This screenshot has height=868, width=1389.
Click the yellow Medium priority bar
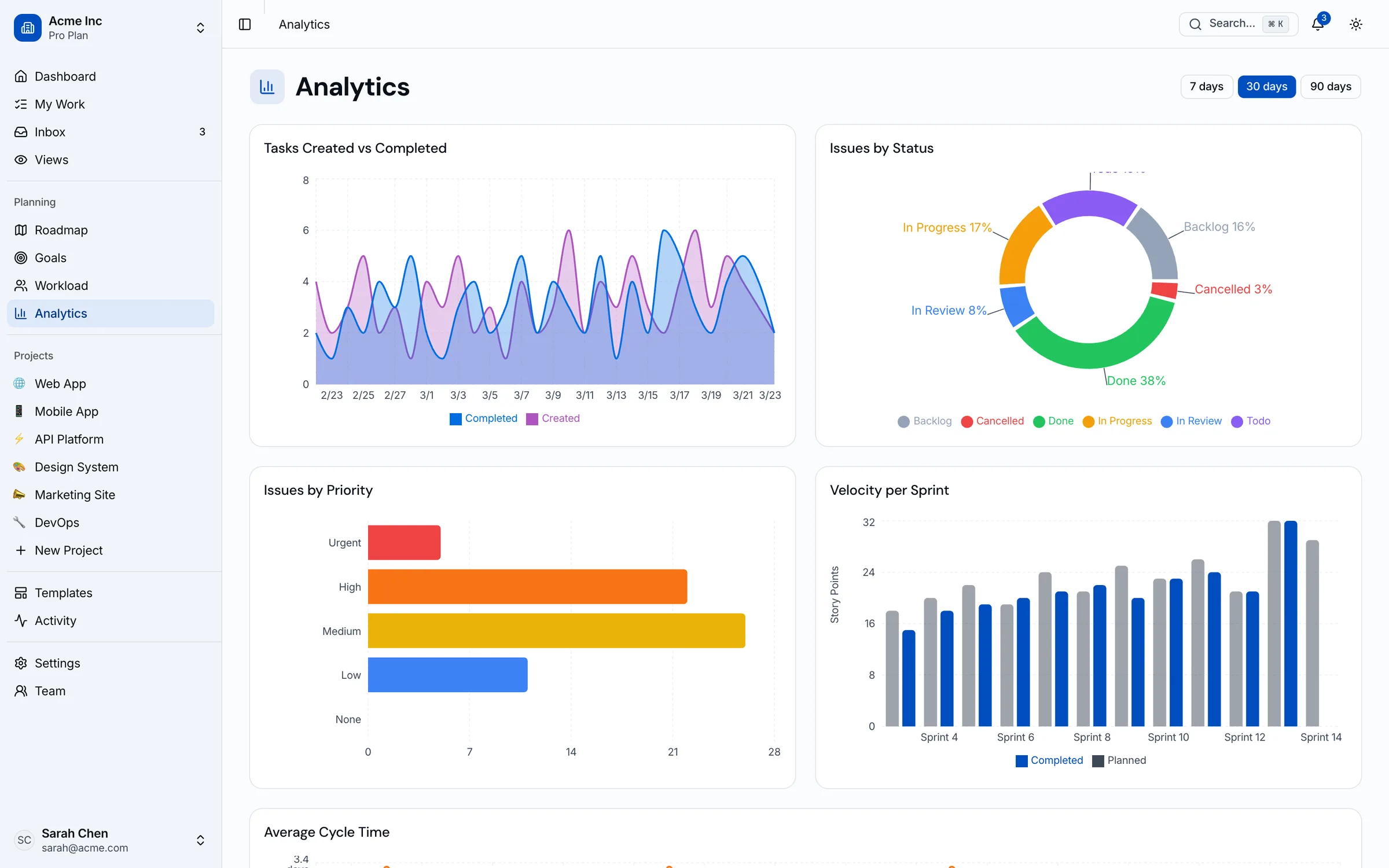click(x=556, y=631)
